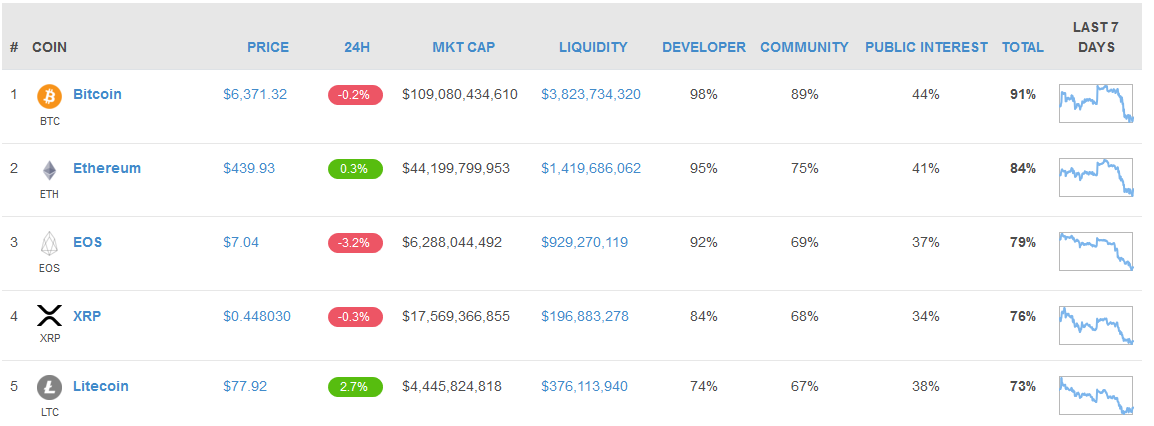Select Litecoin market cap $4,445,824,818
This screenshot has width=1154, height=426.
click(x=452, y=386)
